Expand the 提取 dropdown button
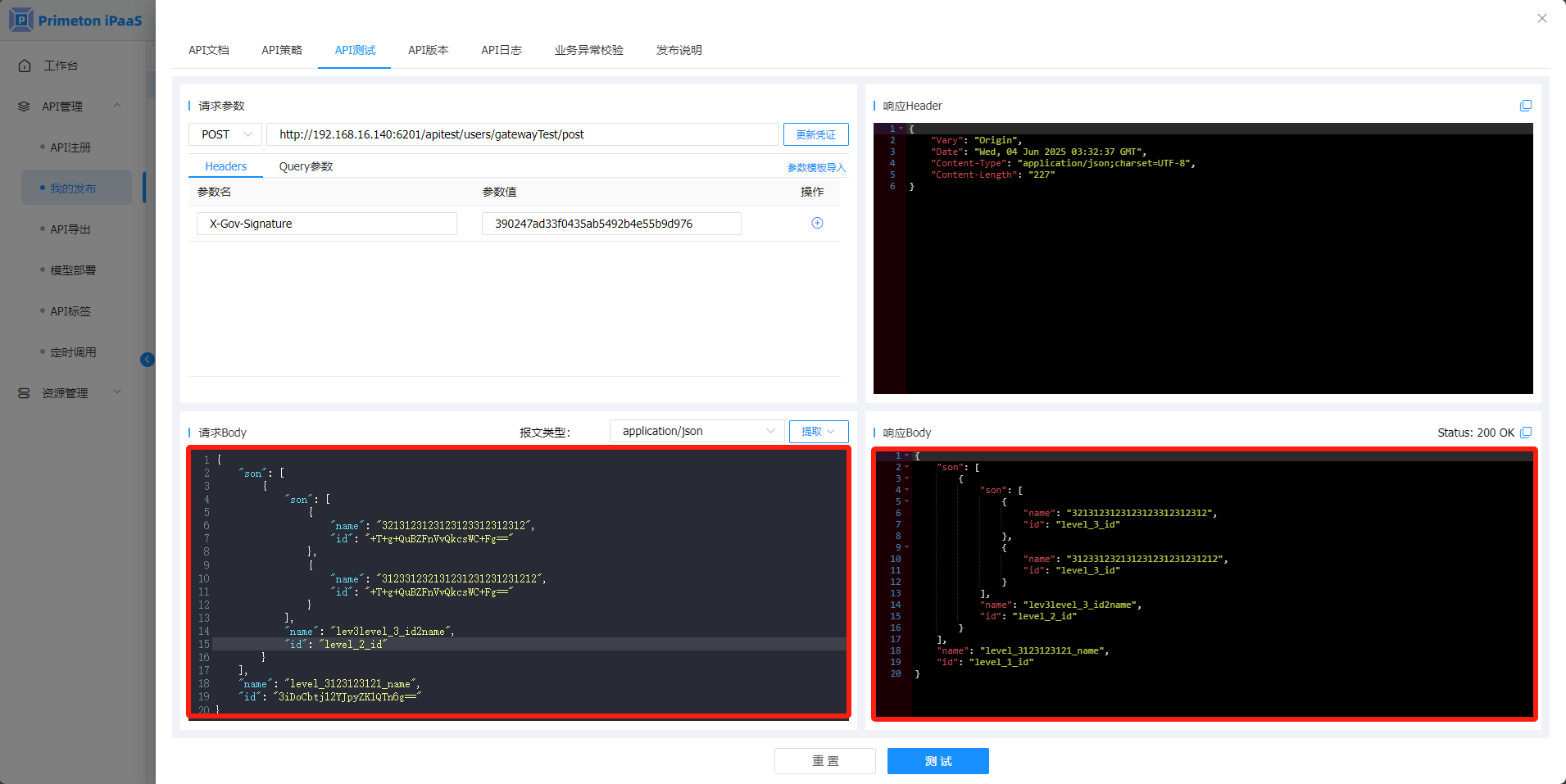Viewport: 1566px width, 784px height. point(818,432)
